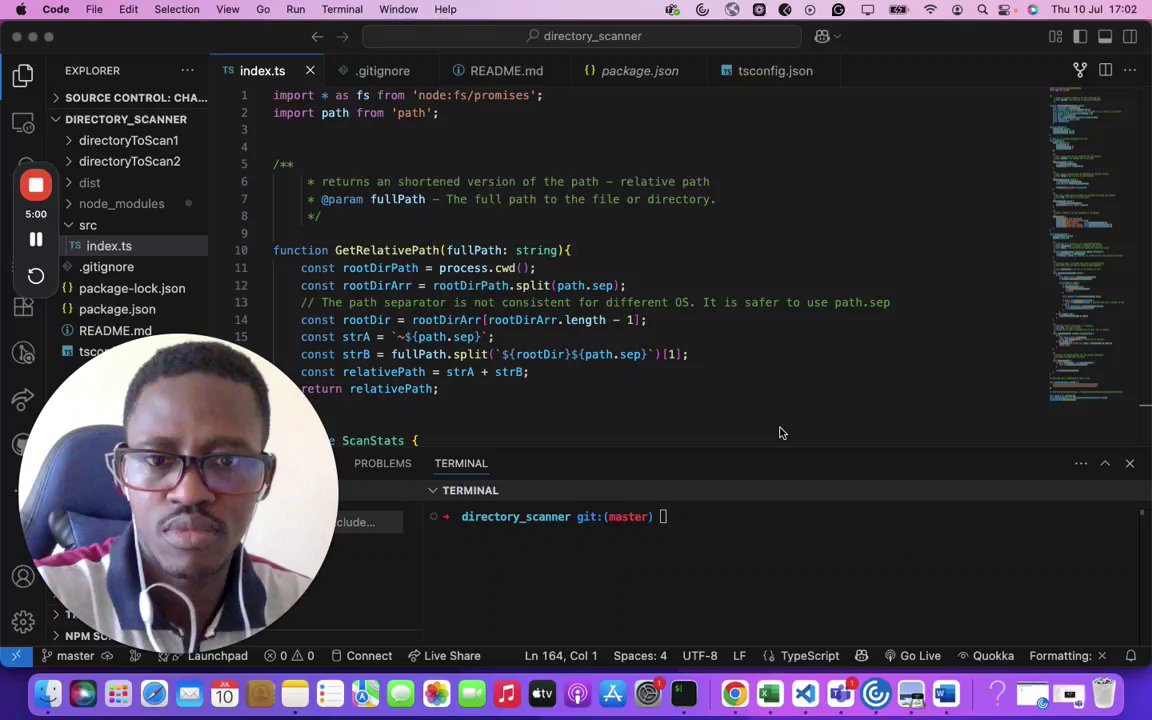Open notifications bell in status bar

pos(1131,656)
